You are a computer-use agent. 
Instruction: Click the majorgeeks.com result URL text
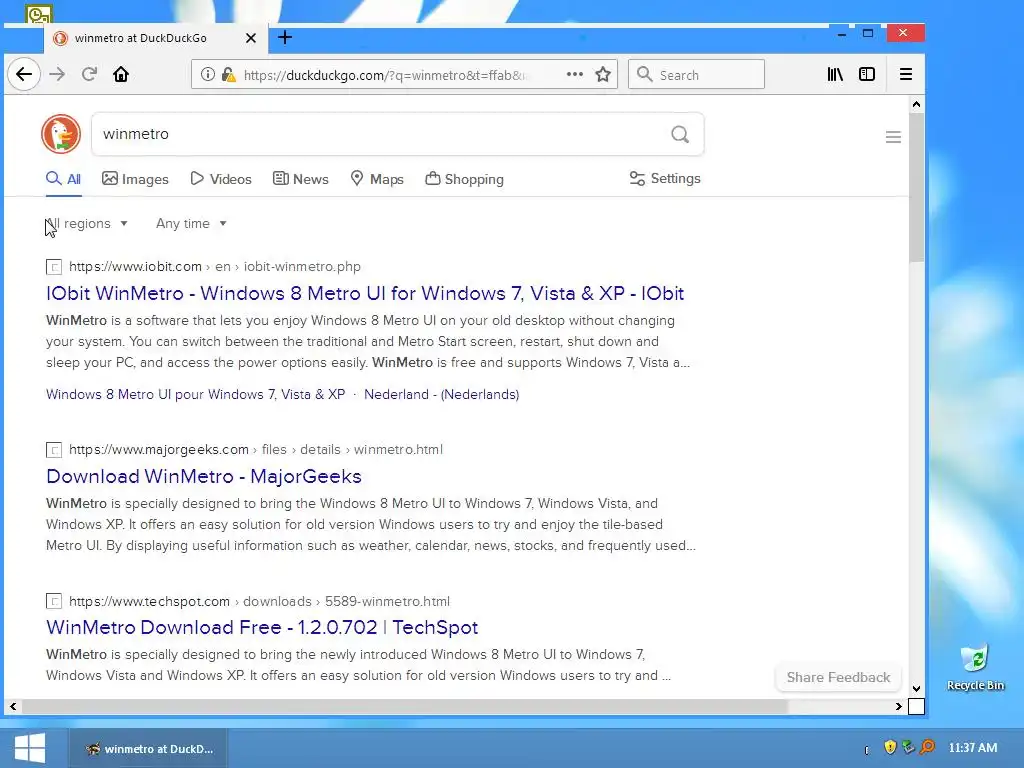click(256, 449)
